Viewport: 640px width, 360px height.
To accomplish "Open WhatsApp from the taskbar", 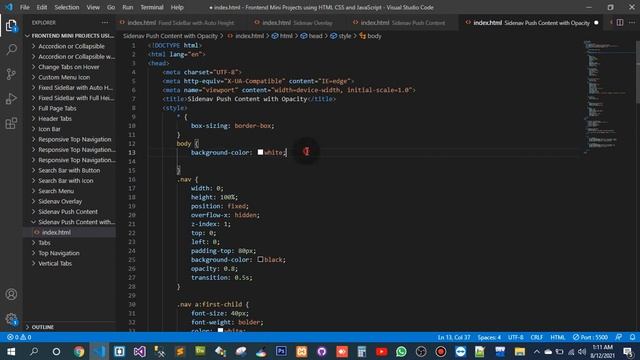I will click(401, 351).
